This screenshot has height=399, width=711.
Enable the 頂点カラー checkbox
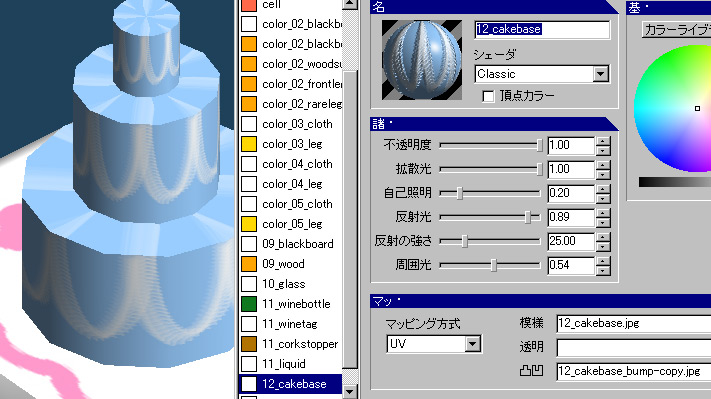point(488,96)
